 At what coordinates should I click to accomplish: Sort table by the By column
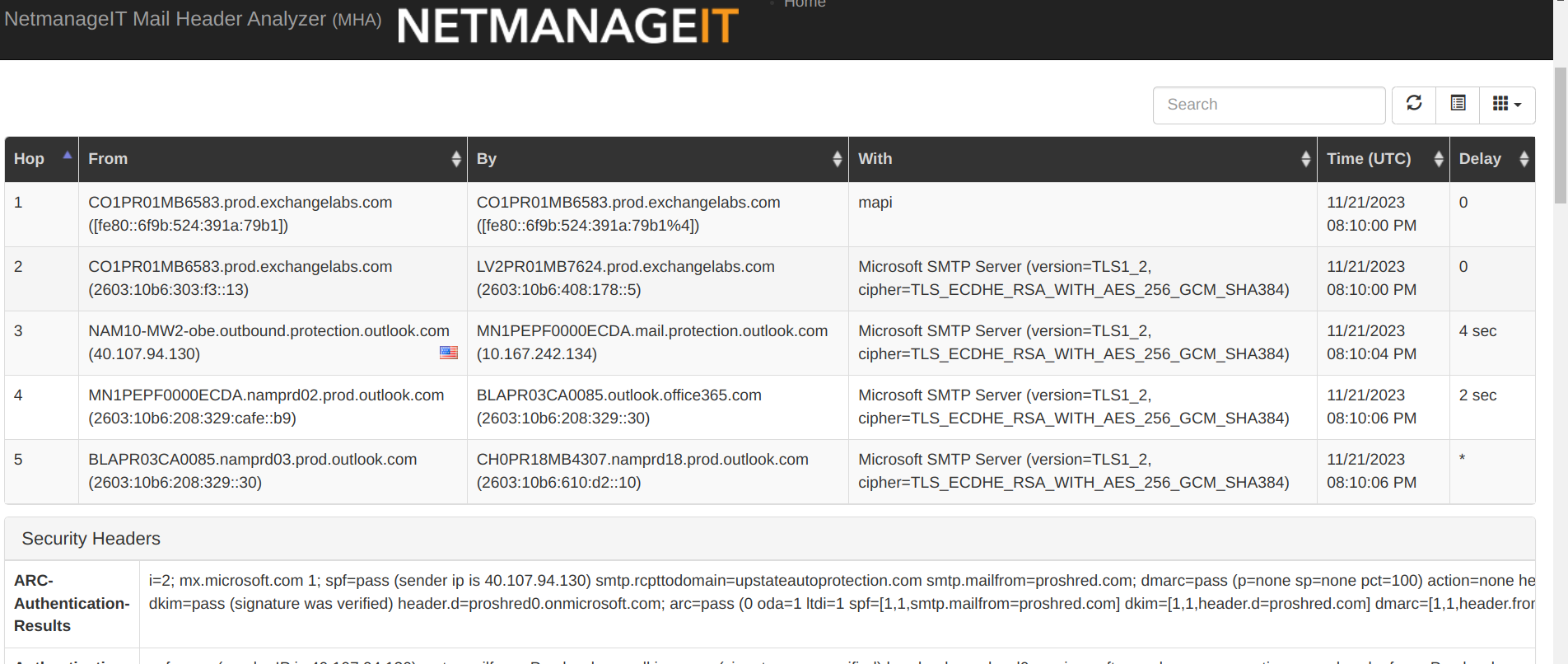(837, 159)
